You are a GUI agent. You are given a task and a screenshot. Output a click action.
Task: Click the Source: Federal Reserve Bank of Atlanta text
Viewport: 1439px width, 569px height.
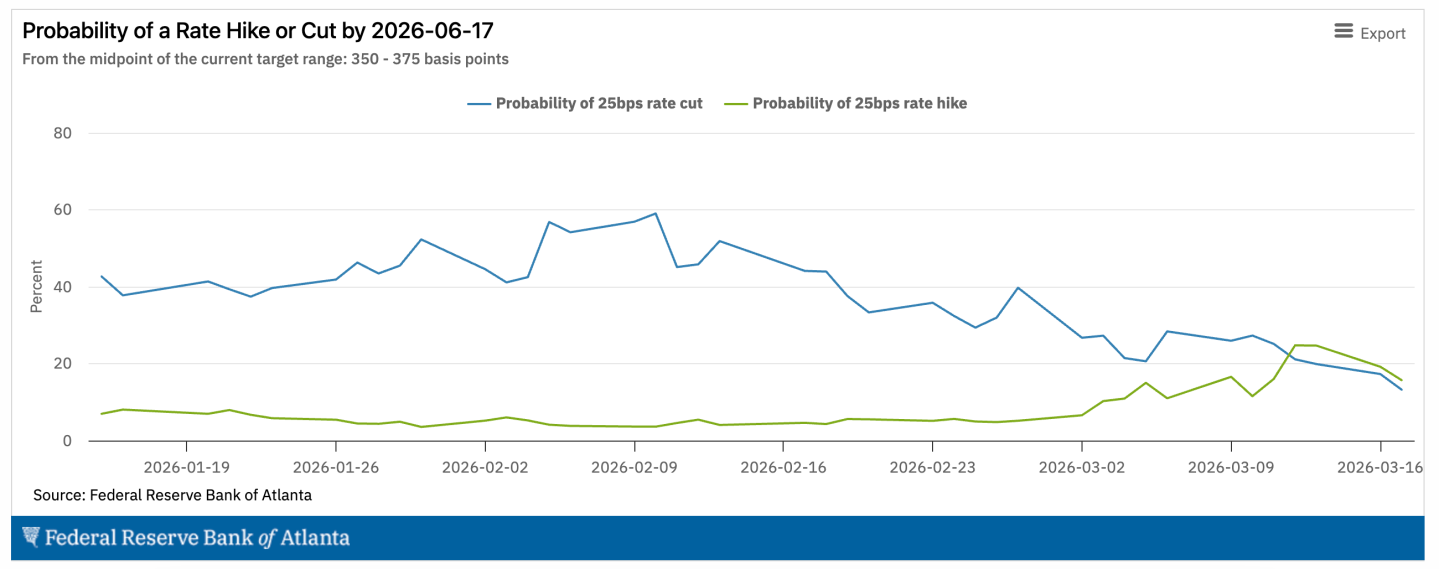(x=172, y=495)
